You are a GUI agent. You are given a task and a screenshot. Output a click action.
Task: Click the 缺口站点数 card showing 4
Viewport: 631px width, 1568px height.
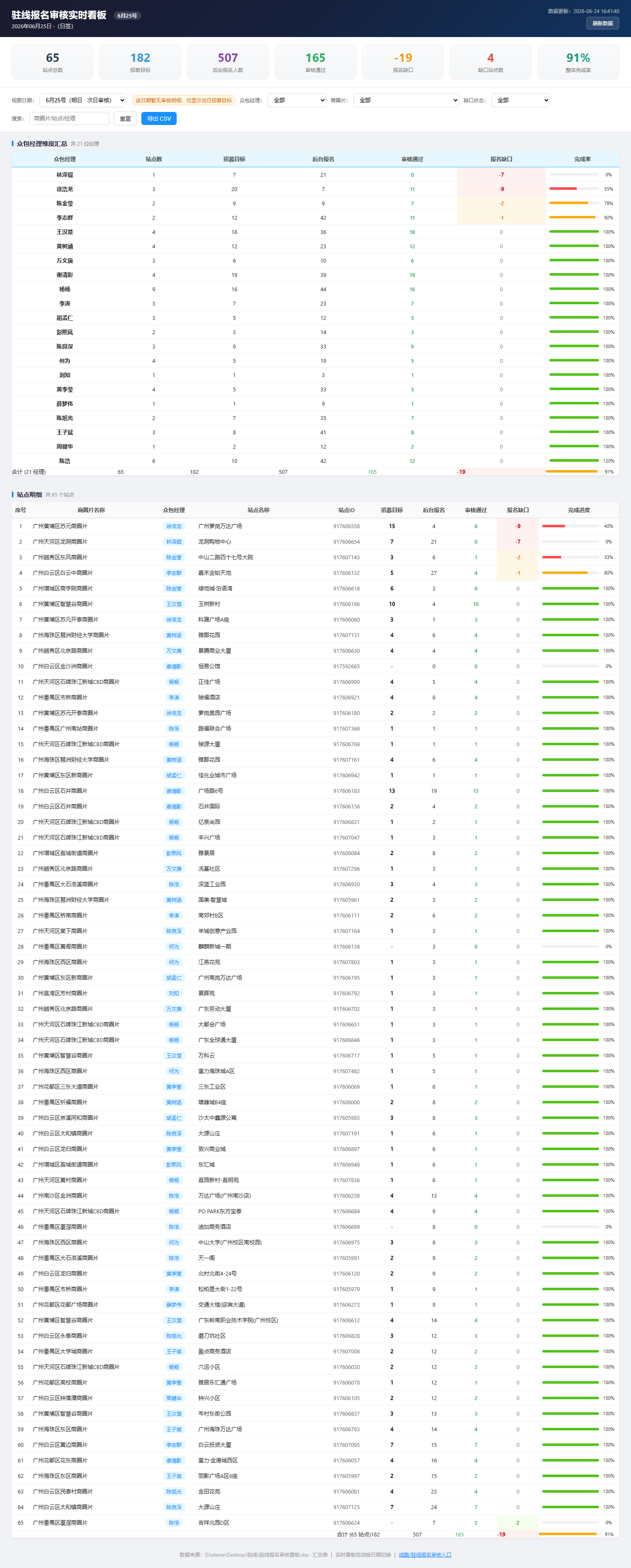[490, 62]
